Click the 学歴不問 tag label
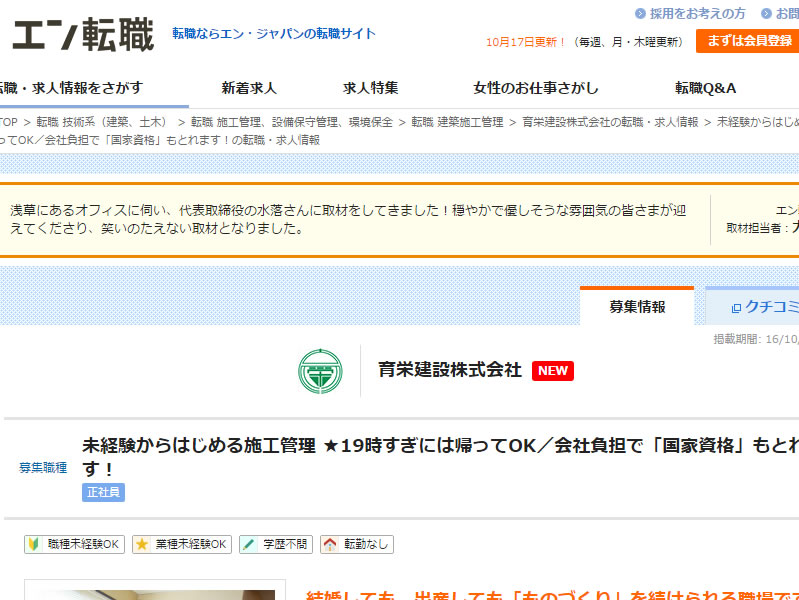The width and height of the screenshot is (799, 600). 285,544
